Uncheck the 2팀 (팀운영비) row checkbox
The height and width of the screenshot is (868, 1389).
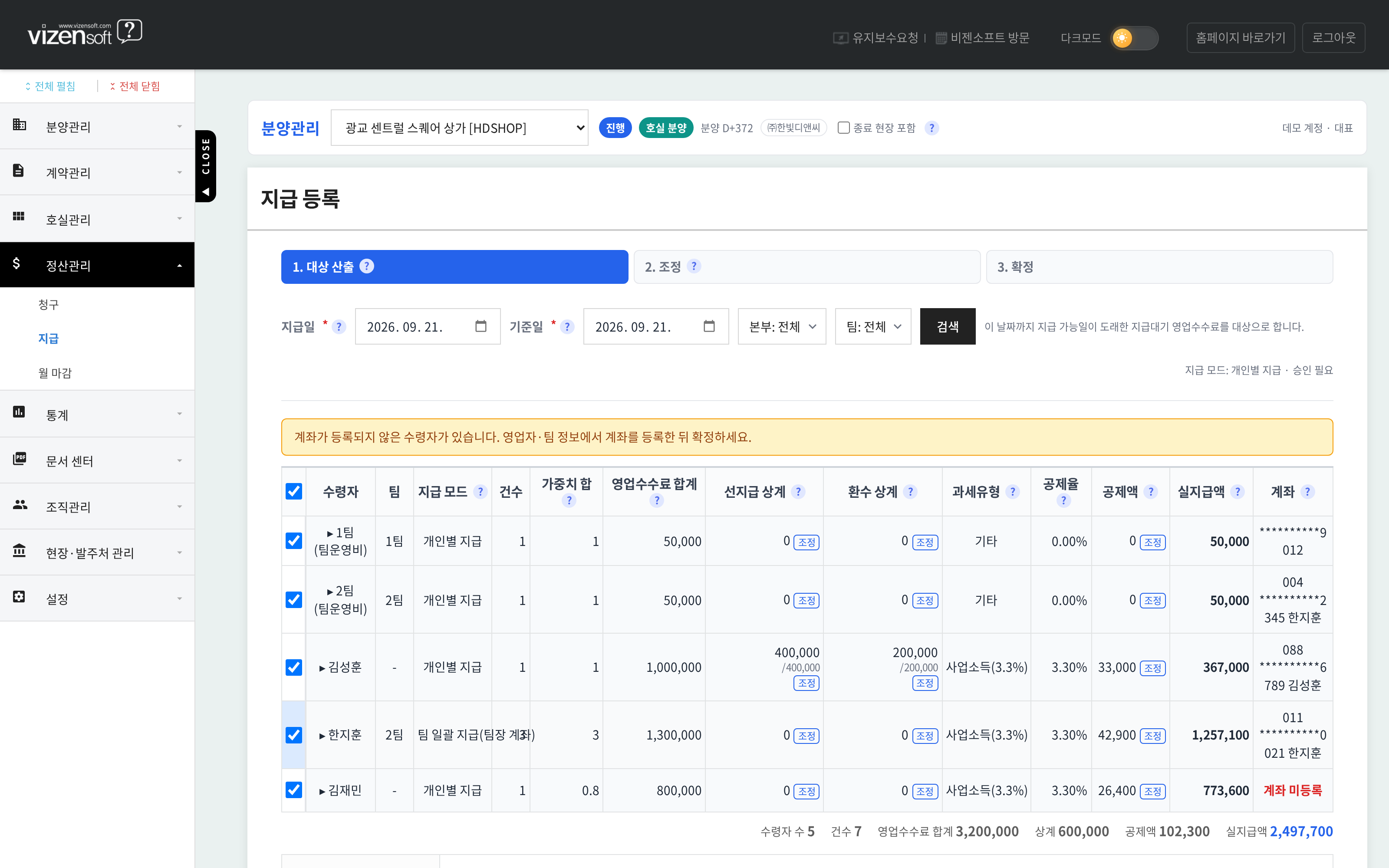(294, 600)
